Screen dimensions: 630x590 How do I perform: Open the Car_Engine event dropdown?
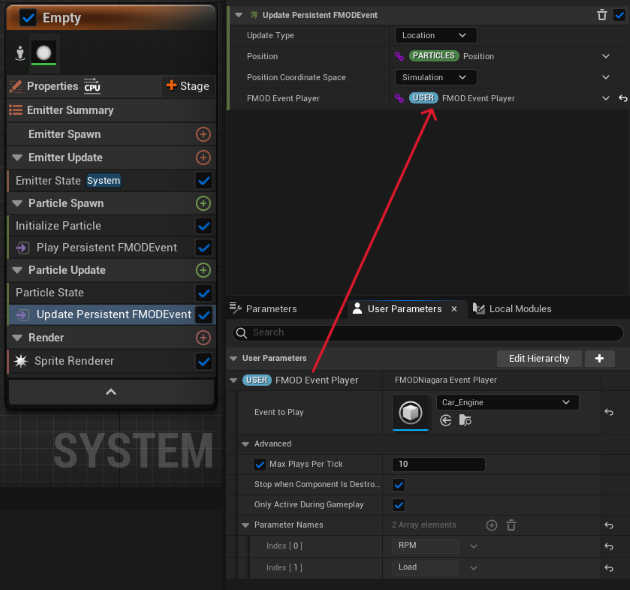coord(507,402)
